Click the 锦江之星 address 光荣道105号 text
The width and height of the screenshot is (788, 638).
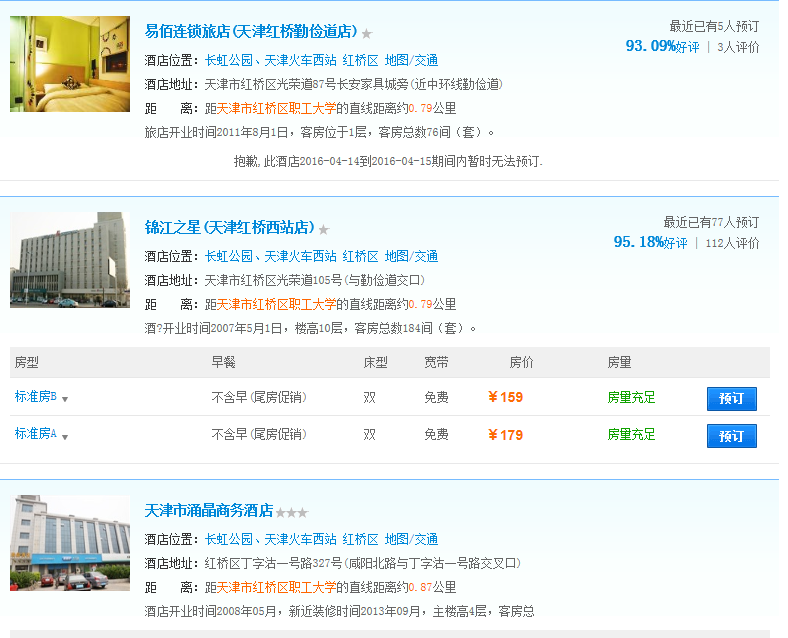(x=315, y=280)
